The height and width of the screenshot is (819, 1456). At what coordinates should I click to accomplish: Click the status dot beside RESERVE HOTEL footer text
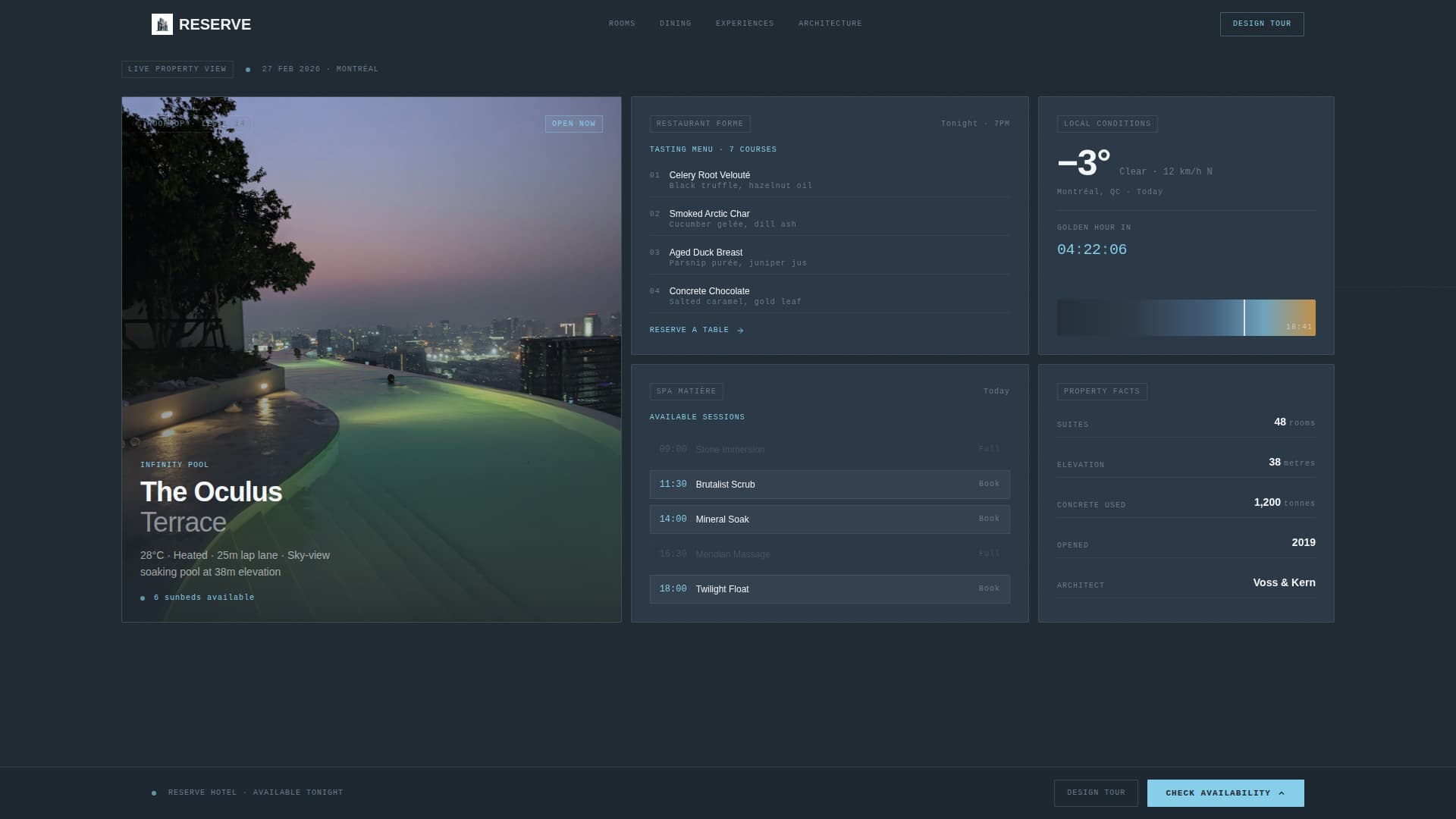click(x=153, y=792)
